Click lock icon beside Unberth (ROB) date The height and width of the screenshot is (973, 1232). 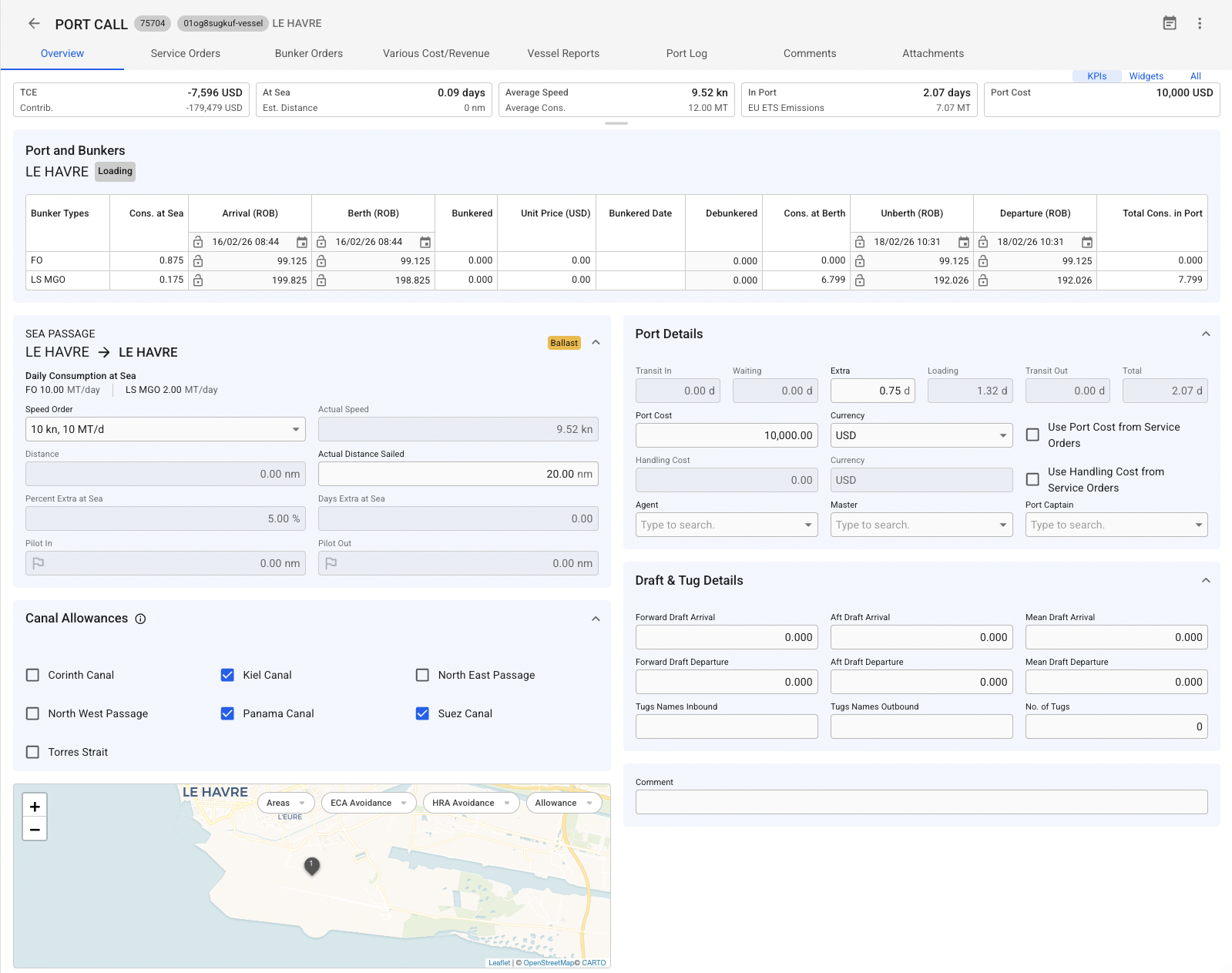click(x=860, y=242)
